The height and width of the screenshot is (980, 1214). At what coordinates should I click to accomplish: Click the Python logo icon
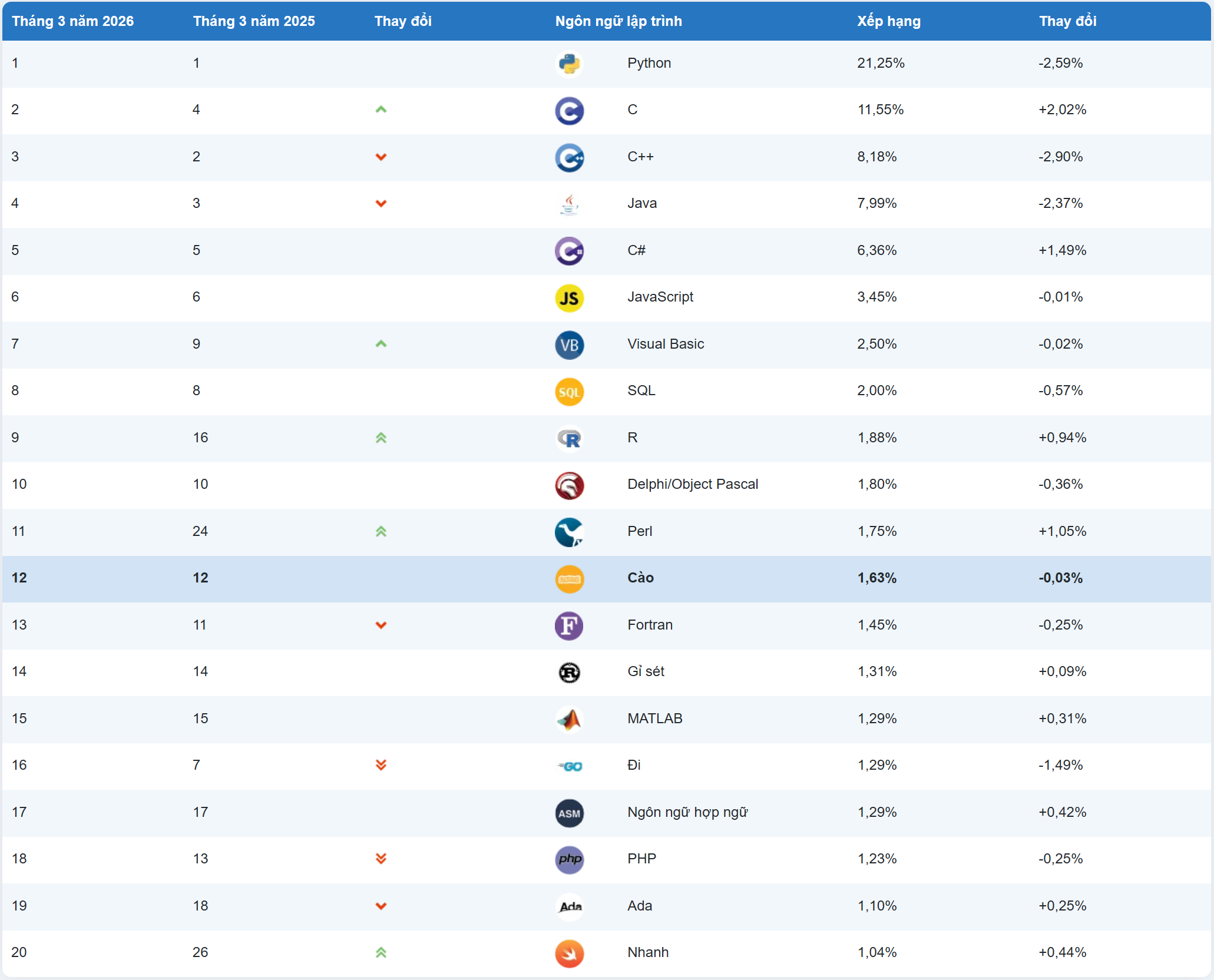569,64
